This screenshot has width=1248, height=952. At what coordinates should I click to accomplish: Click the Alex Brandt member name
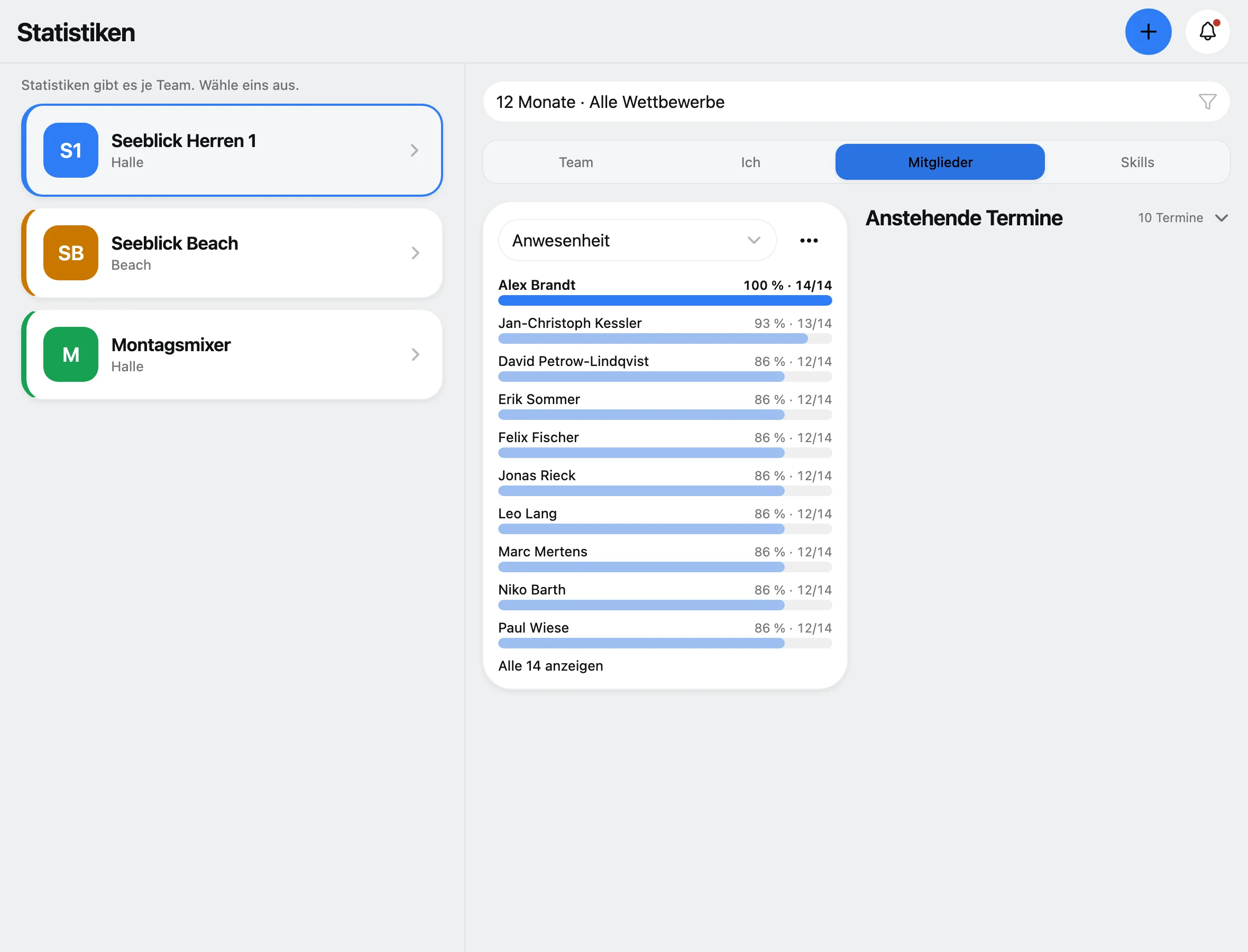click(536, 285)
